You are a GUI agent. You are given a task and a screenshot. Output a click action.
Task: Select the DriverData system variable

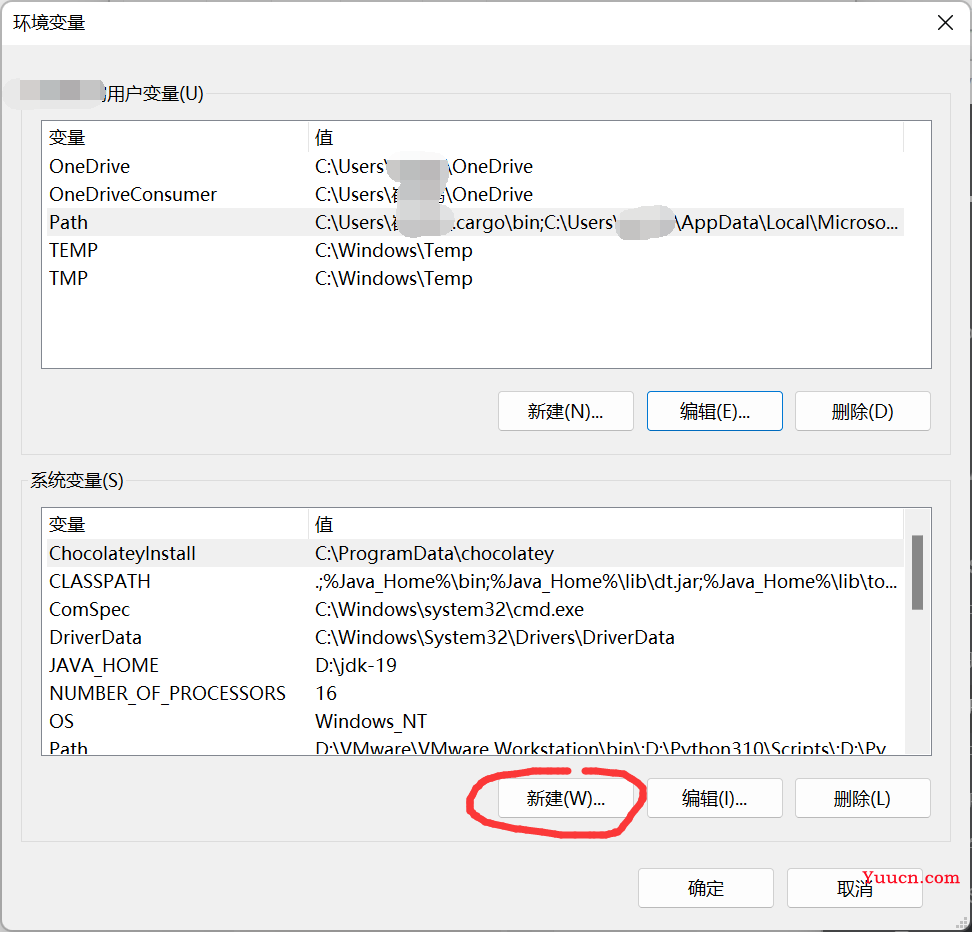coord(475,637)
